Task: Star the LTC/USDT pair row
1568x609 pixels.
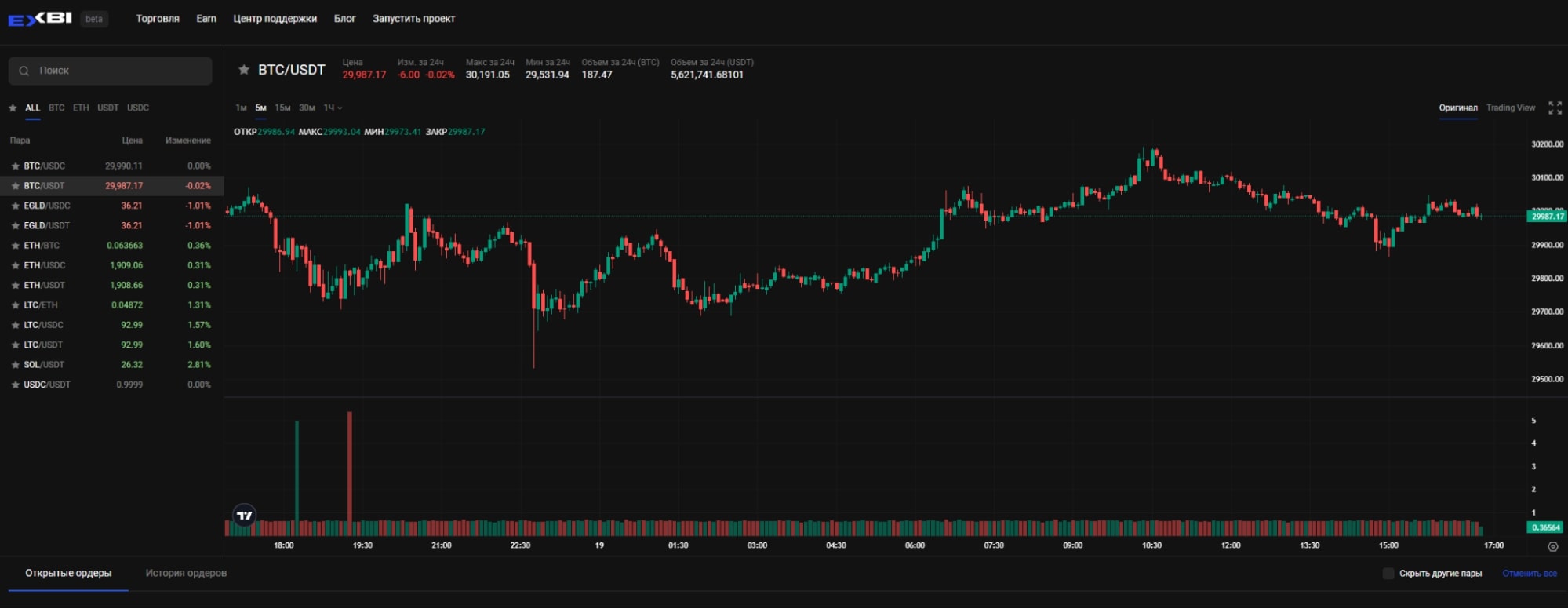Action: click(15, 345)
